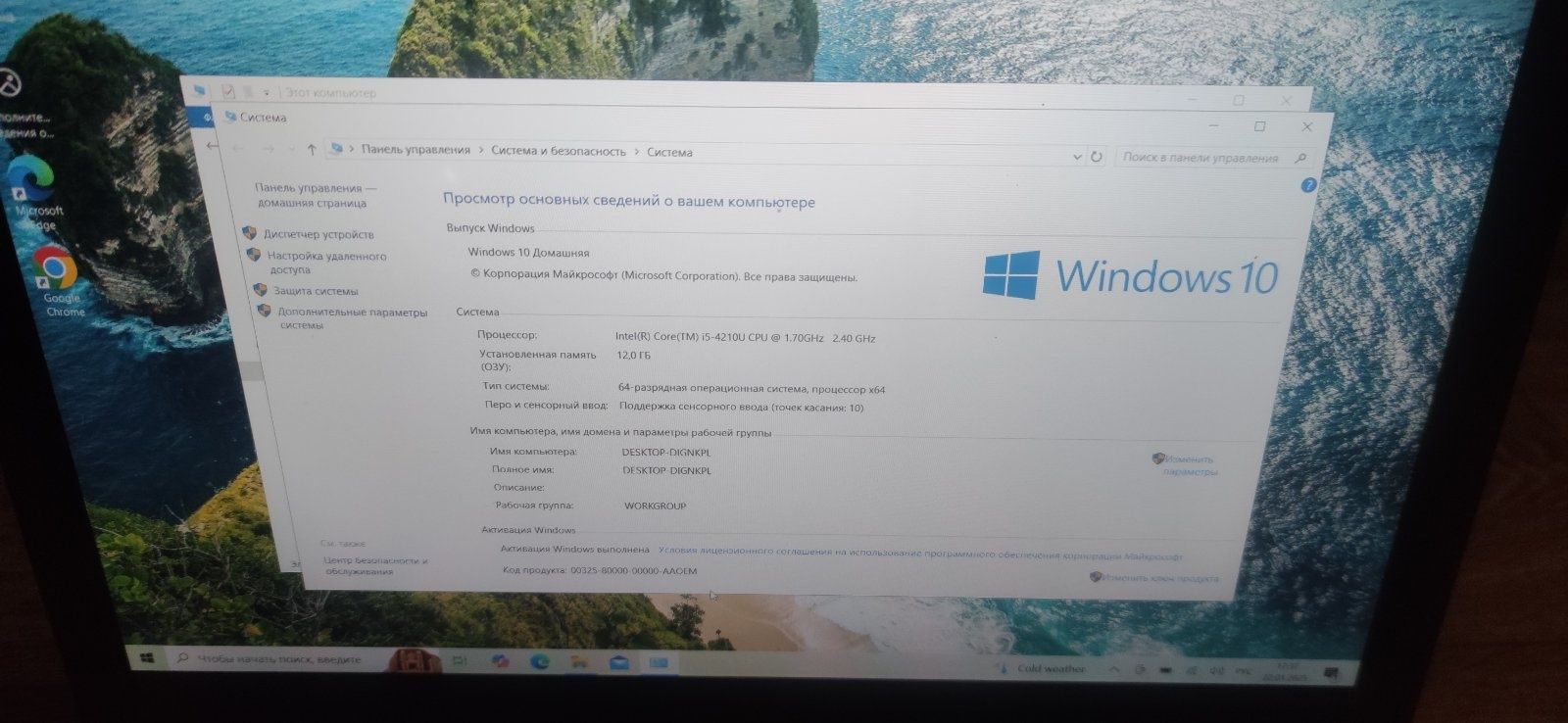
Task: Click the Forward navigation arrow
Action: pyautogui.click(x=268, y=149)
